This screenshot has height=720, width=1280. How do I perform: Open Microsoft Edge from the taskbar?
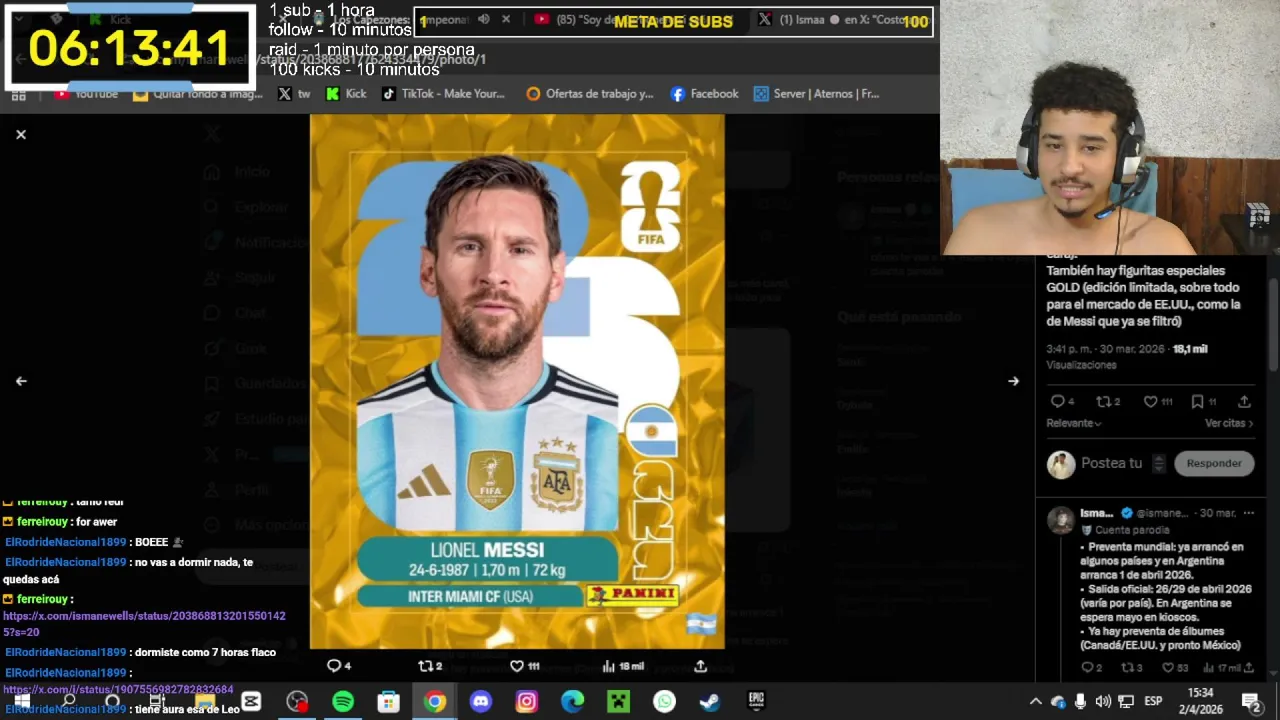573,702
